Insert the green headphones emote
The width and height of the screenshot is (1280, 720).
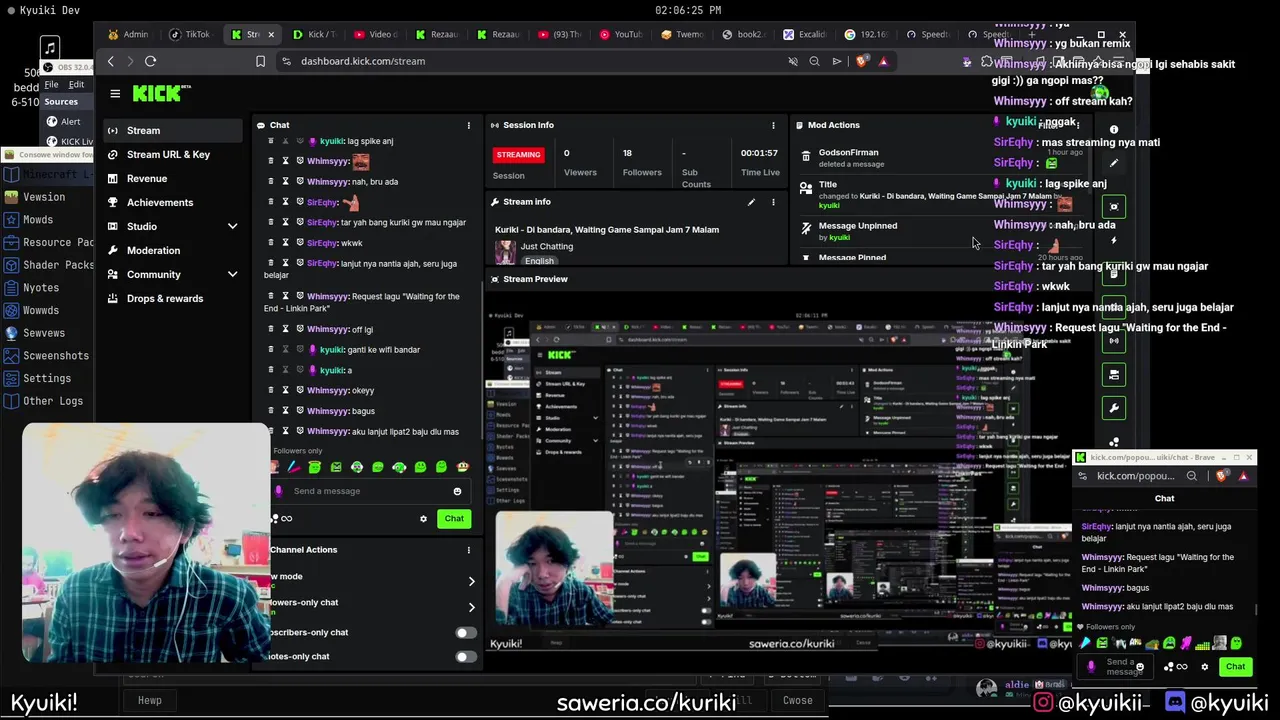tap(399, 467)
